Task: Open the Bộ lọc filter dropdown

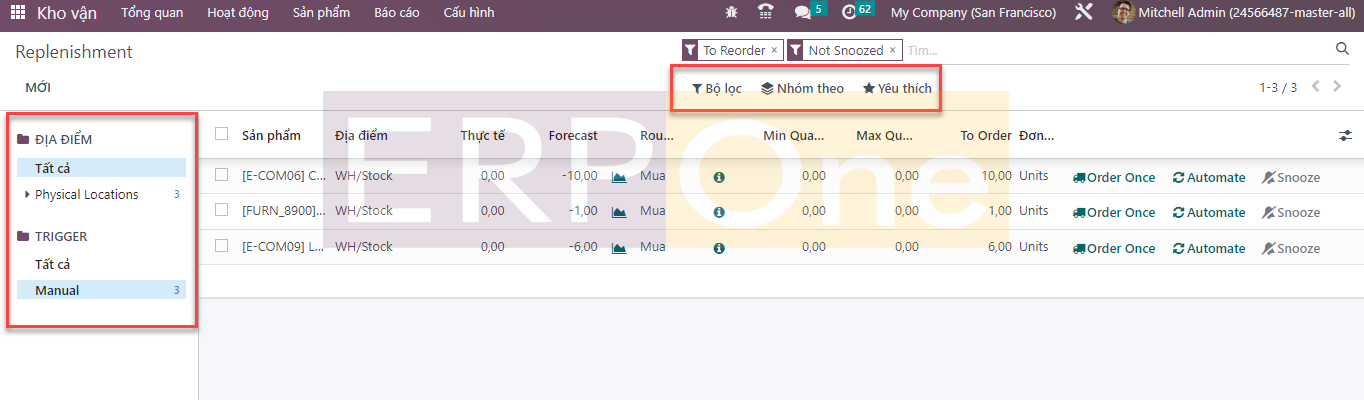Action: click(x=716, y=88)
